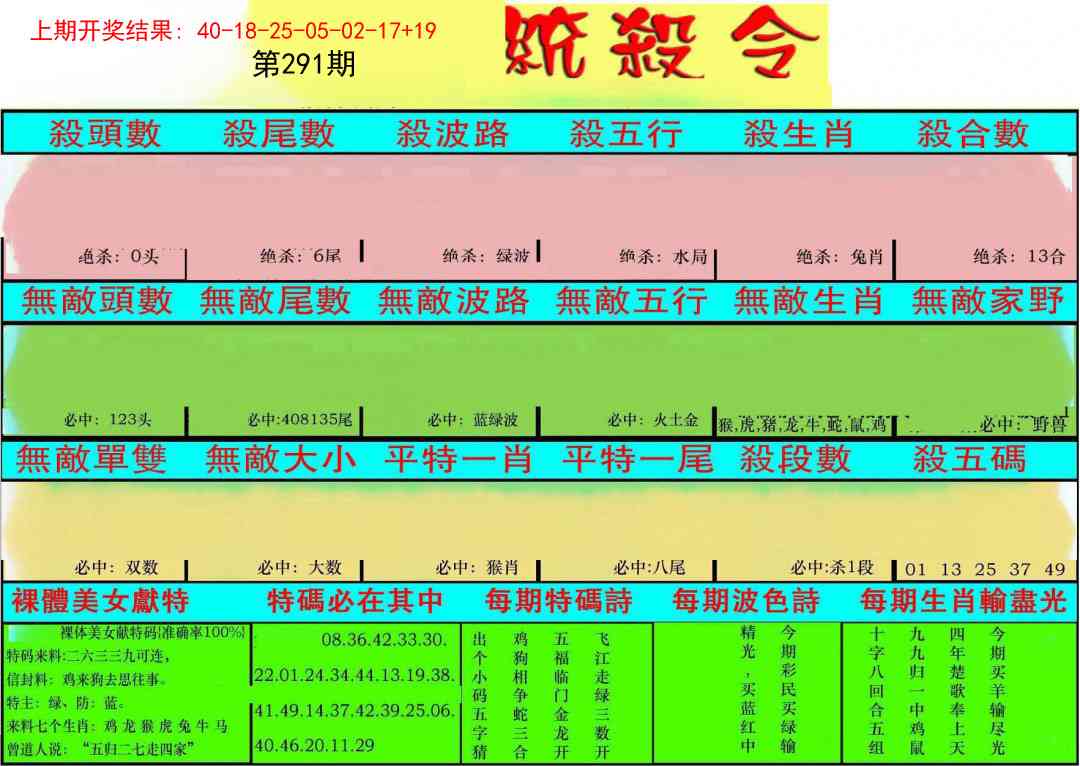This screenshot has height=766, width=1080.
Task: Click the 绝杀: 13合 result cell
Action: pos(1019,257)
